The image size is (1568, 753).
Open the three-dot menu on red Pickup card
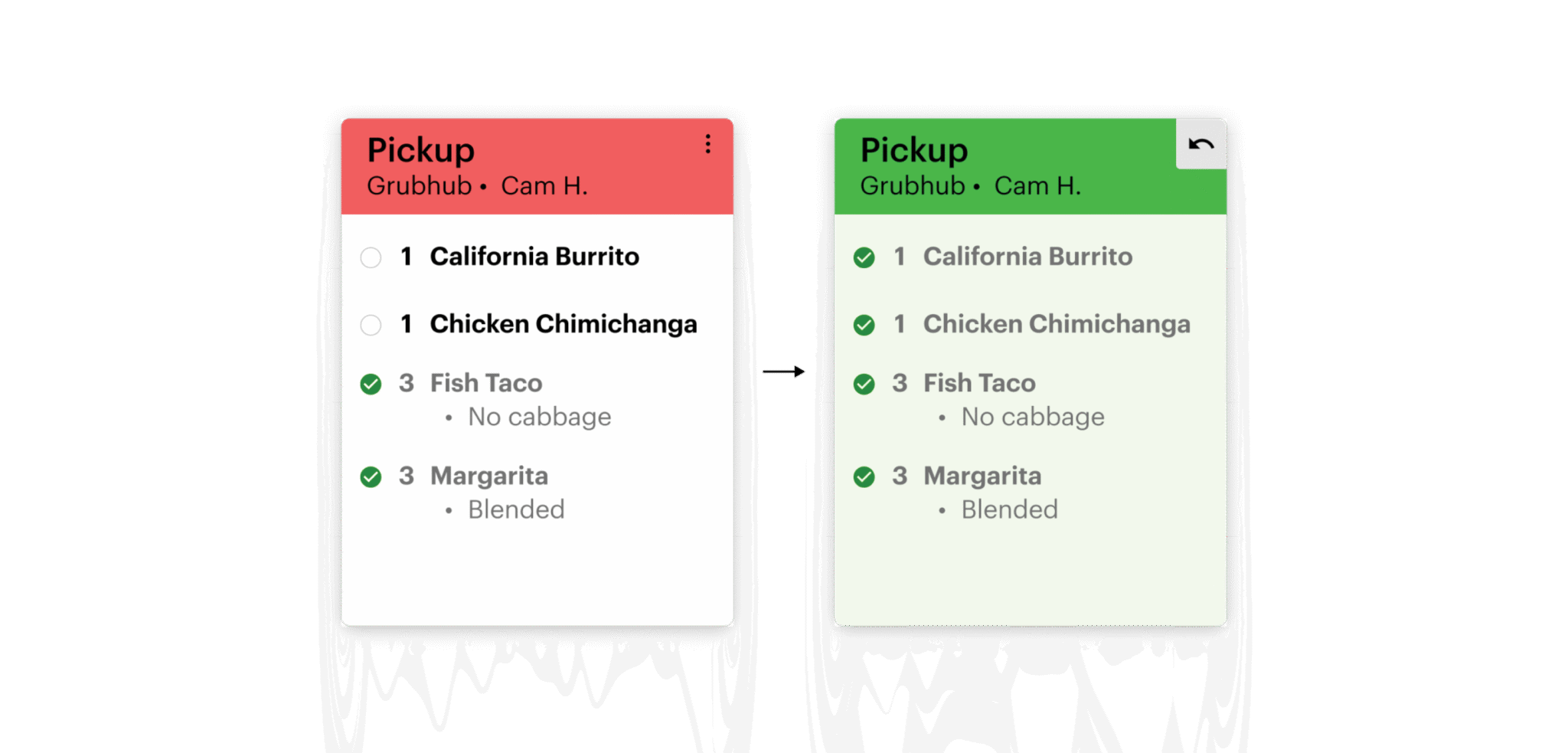pos(707,144)
